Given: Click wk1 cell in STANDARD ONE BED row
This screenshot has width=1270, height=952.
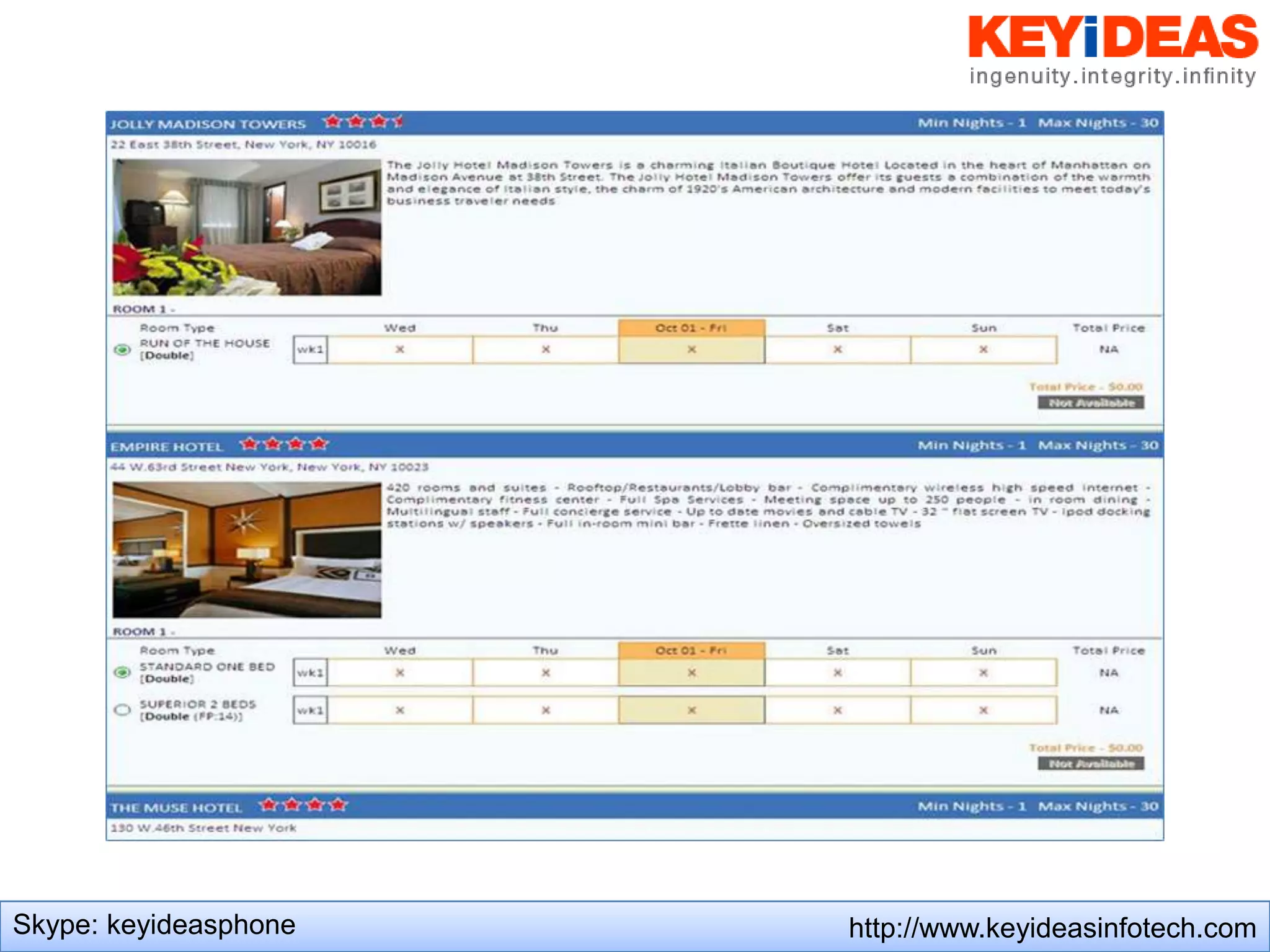Looking at the screenshot, I should [310, 672].
